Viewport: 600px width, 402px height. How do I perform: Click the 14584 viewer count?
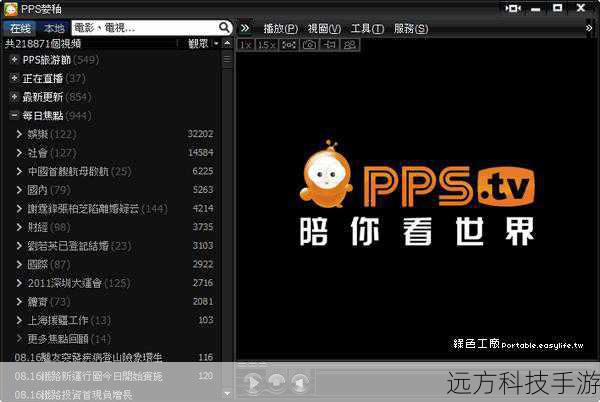201,153
